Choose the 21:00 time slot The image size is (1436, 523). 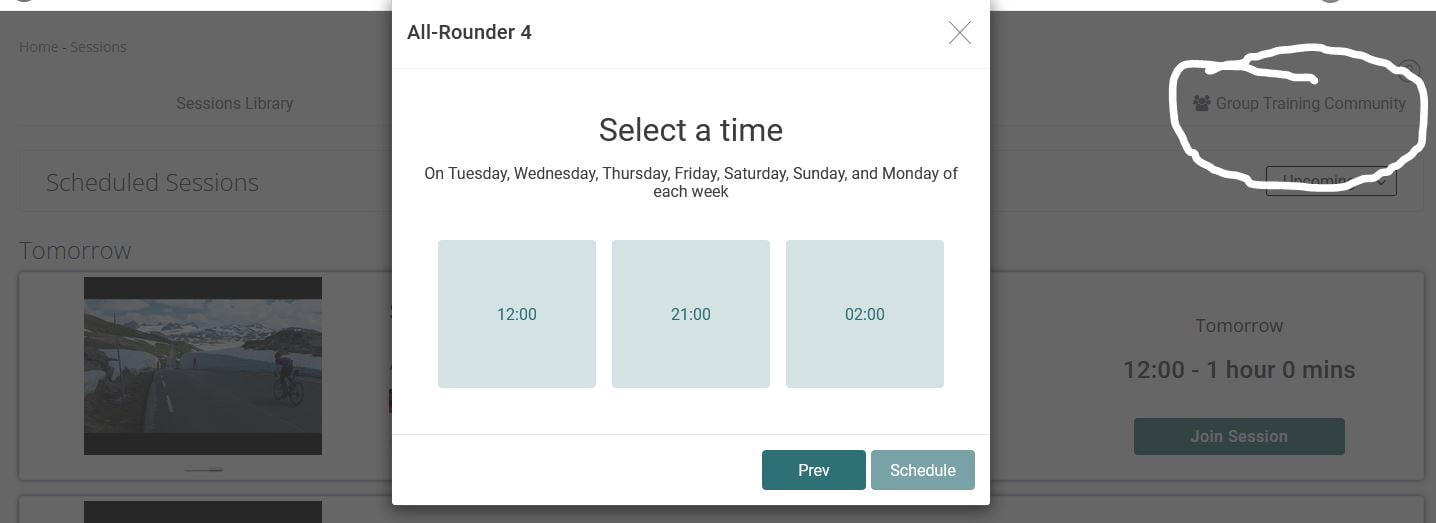(x=691, y=314)
